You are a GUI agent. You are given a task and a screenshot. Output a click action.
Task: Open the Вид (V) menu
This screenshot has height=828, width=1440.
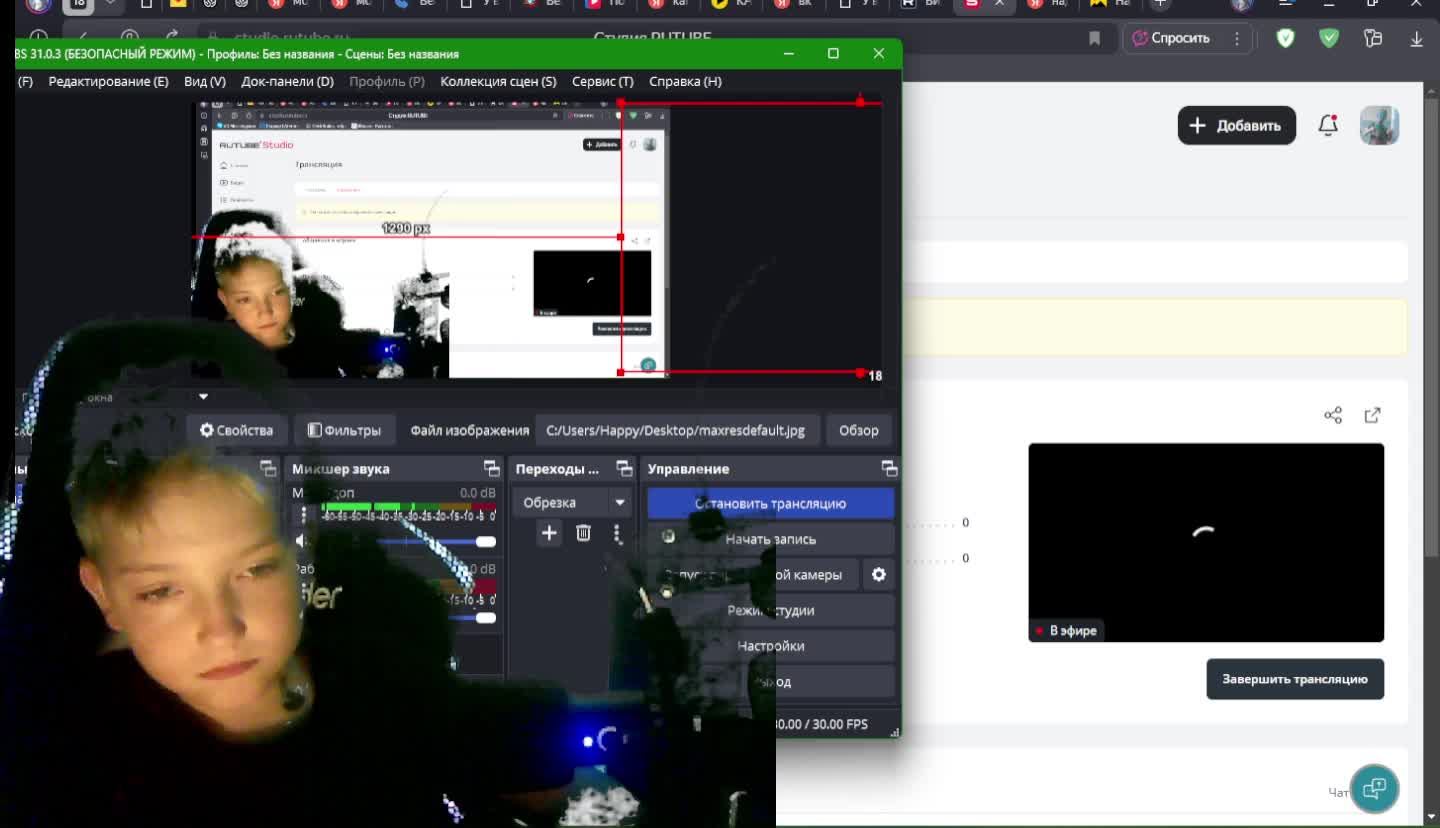pyautogui.click(x=205, y=81)
